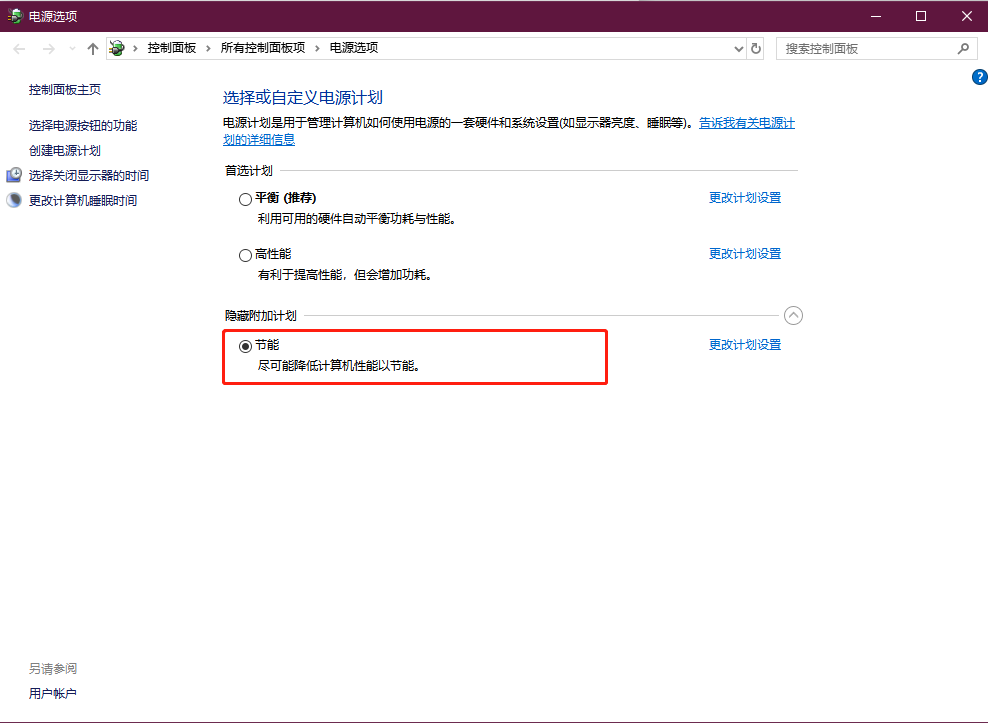Open 更改计划设置 for the 高性能 plan
Image resolution: width=988 pixels, height=723 pixels.
(745, 254)
